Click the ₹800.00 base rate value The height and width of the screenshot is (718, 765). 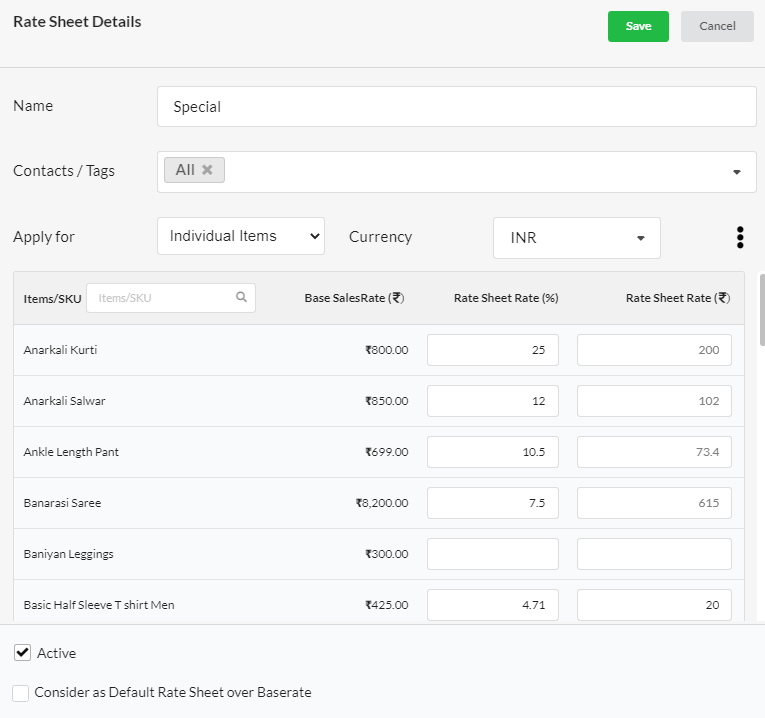tap(387, 350)
